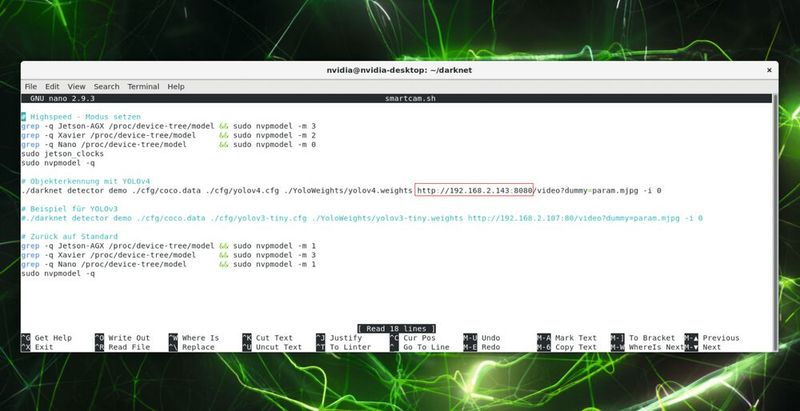Click the 'Exit' shortcut label
This screenshot has width=800, height=411.
click(44, 347)
